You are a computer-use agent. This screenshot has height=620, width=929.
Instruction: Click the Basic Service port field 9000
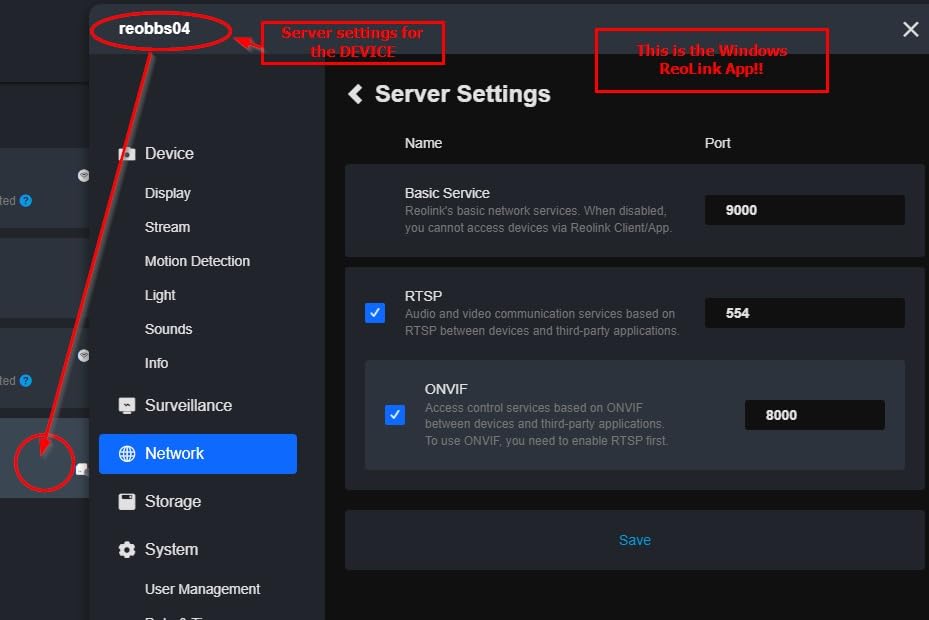pos(805,210)
